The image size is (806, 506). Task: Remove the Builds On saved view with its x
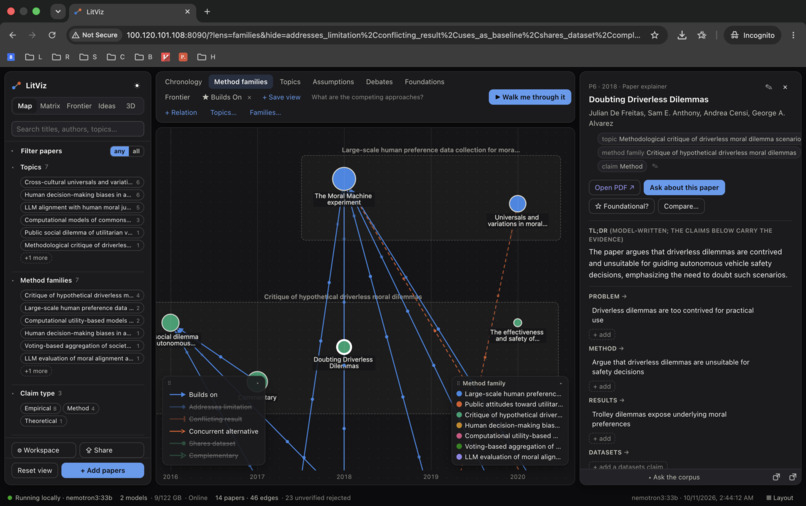coord(249,97)
